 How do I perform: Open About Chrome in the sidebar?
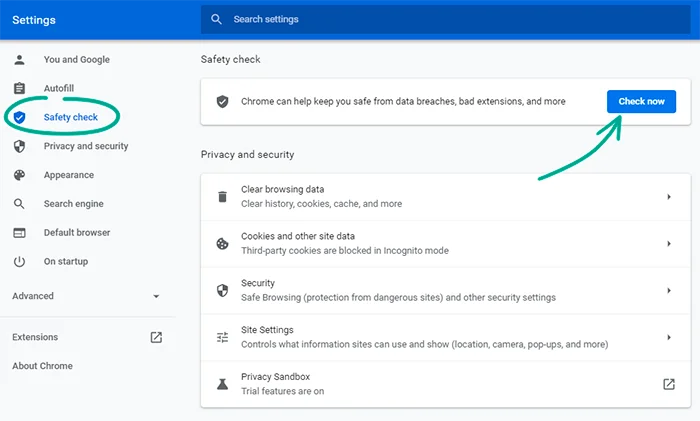[42, 366]
